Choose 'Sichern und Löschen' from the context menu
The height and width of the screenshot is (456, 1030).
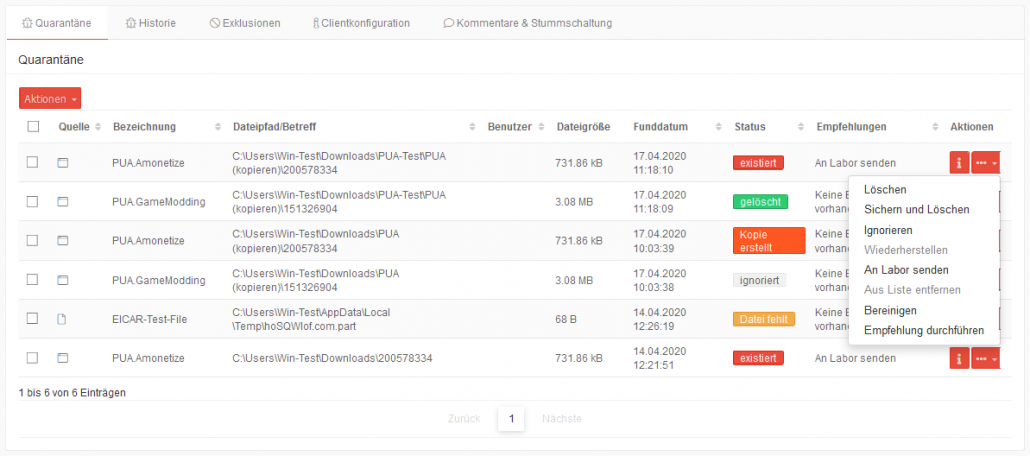pos(916,209)
